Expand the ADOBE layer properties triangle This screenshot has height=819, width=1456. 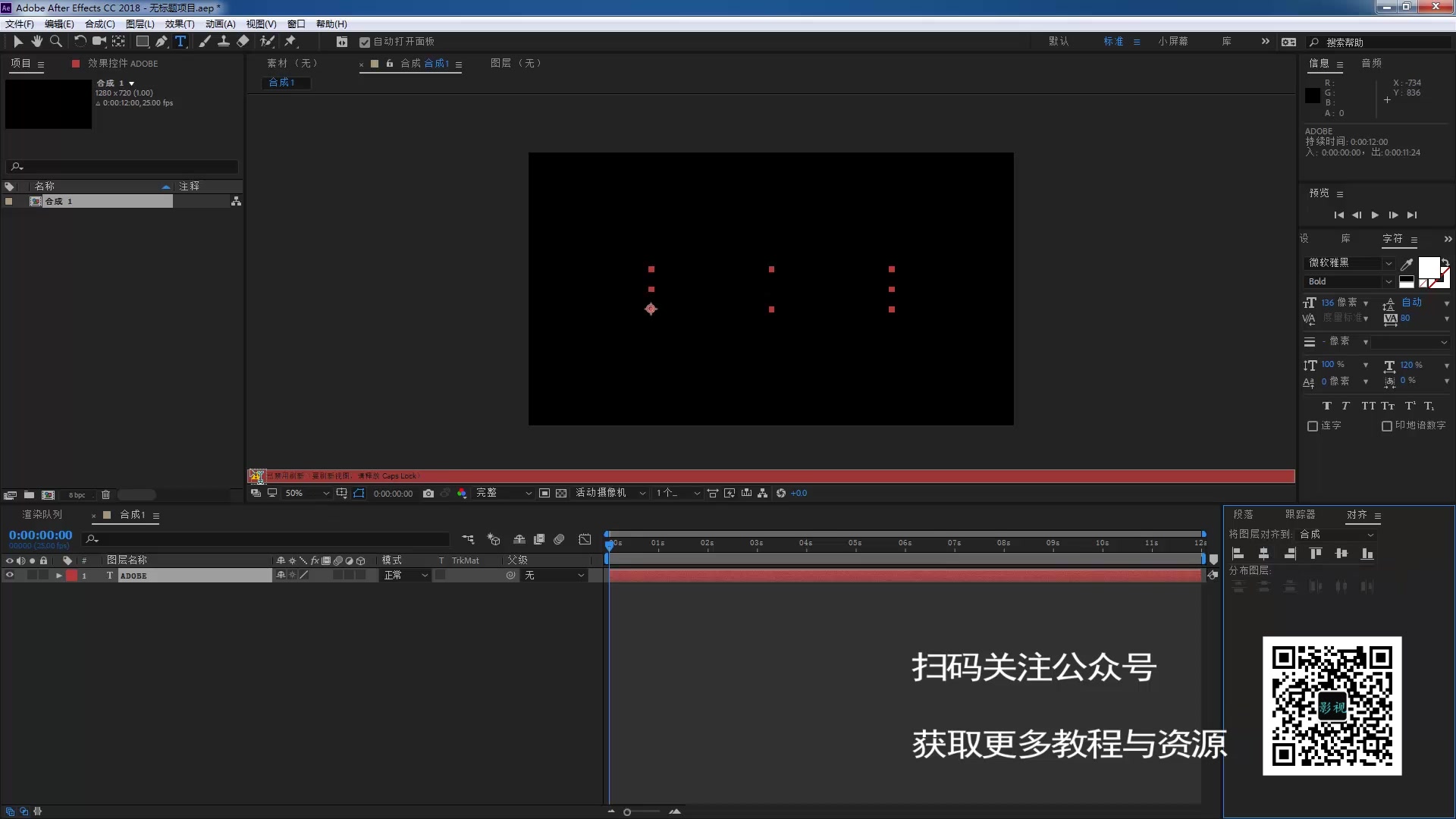coord(59,576)
